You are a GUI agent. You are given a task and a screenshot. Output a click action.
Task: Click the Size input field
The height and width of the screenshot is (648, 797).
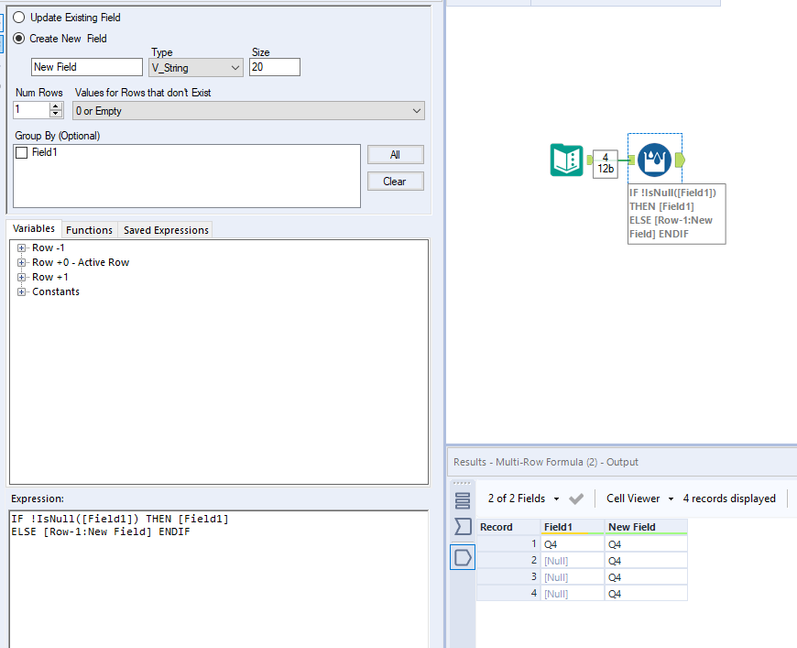tap(274, 67)
